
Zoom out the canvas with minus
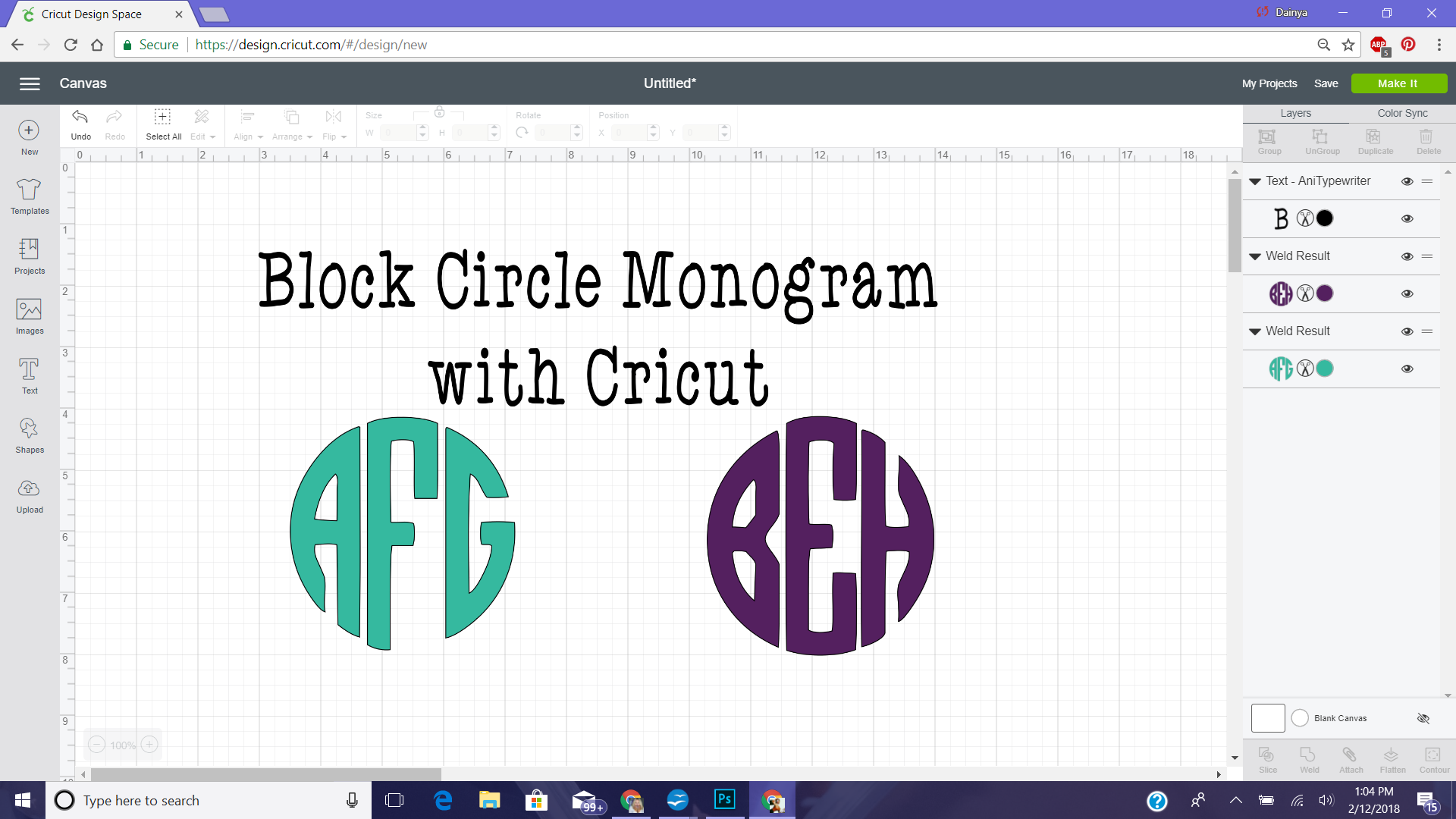pyautogui.click(x=96, y=745)
